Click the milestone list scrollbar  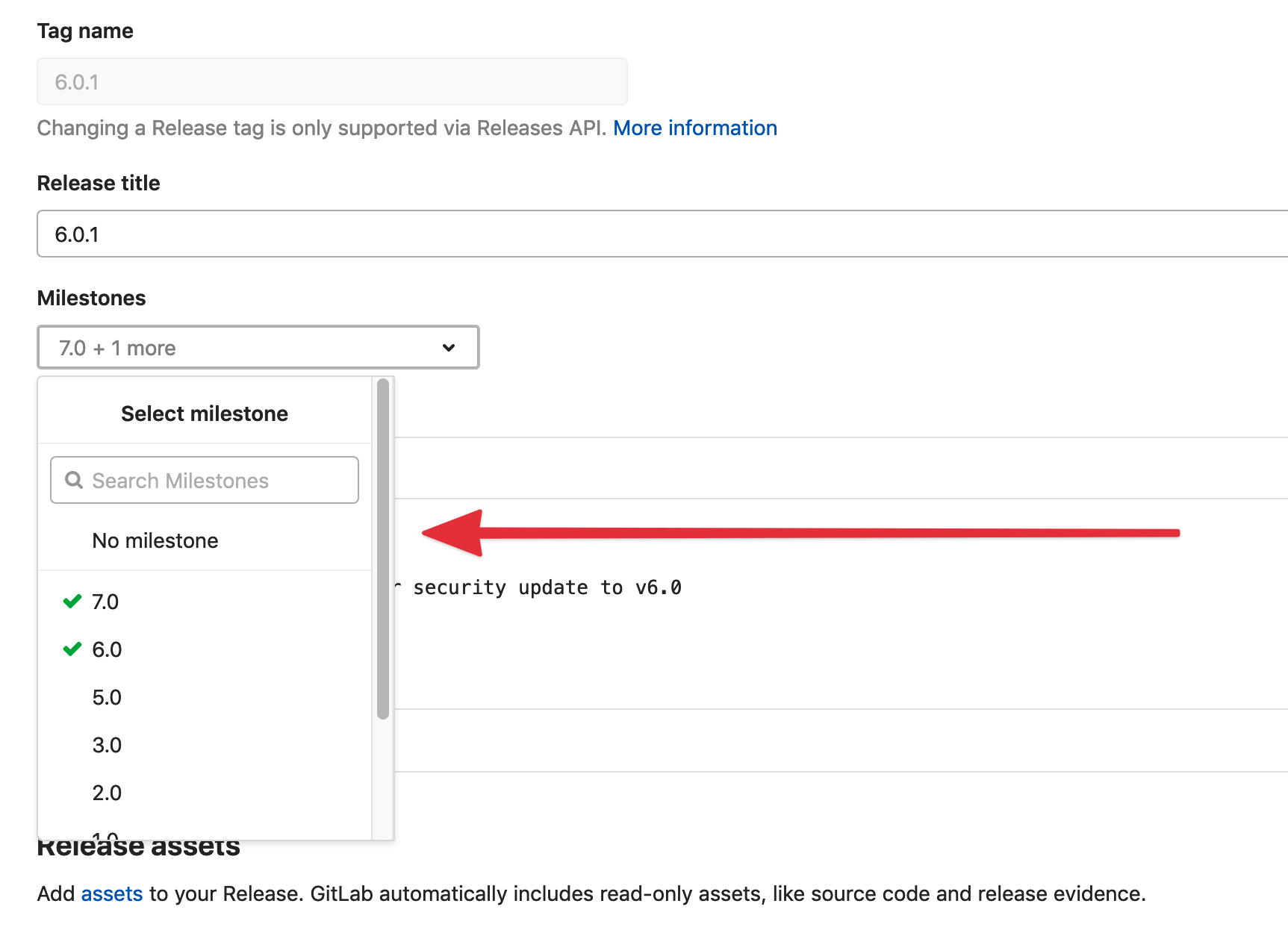tap(382, 545)
